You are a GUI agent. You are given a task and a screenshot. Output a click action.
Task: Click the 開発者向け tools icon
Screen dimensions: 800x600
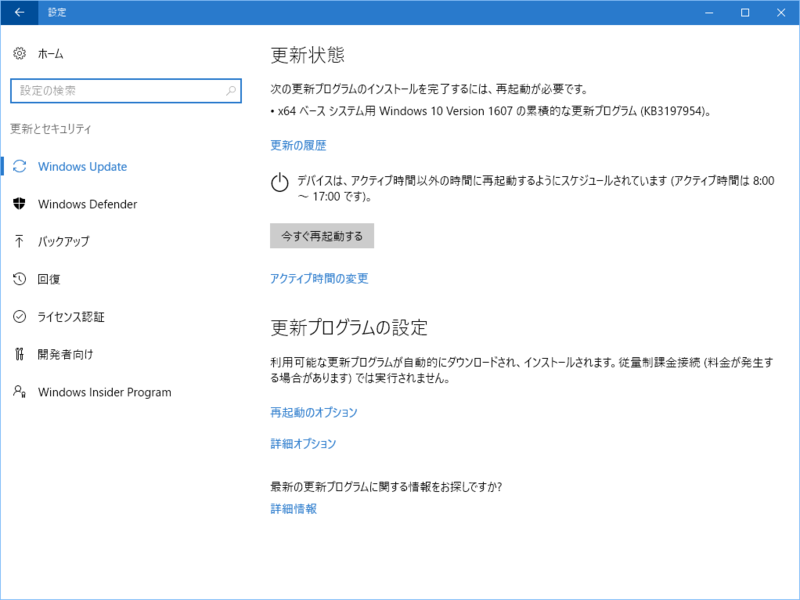(19, 354)
